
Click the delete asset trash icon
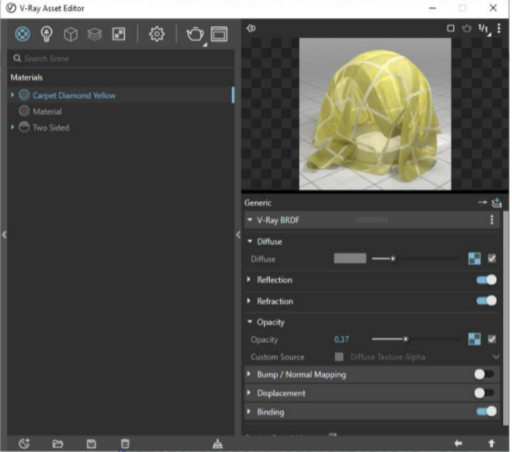(125, 444)
